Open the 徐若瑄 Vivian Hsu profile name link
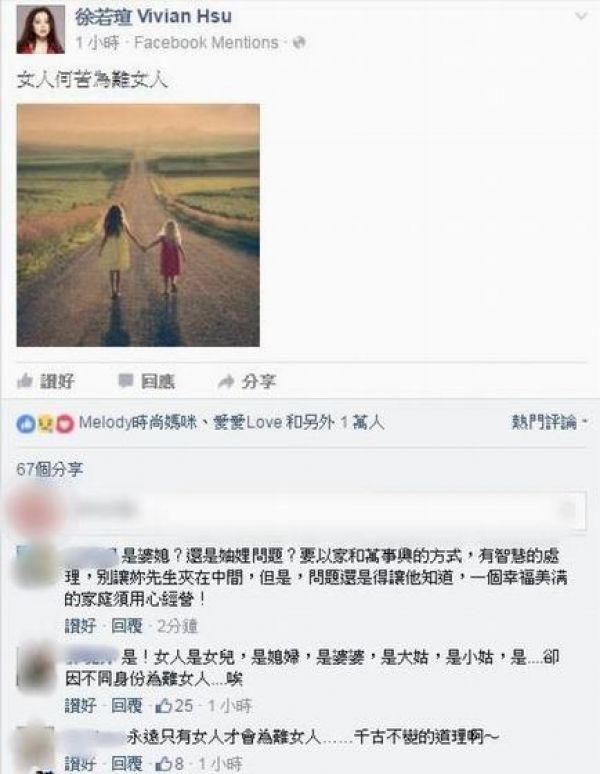 coord(153,16)
